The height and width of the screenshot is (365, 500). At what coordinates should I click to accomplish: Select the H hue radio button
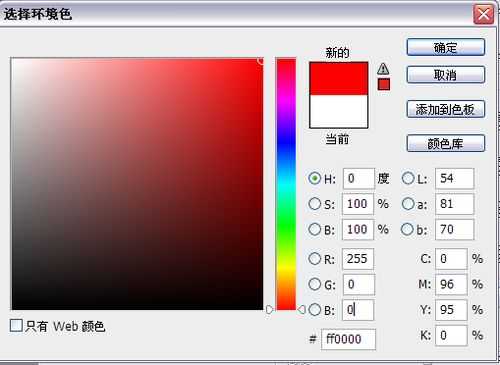point(315,178)
